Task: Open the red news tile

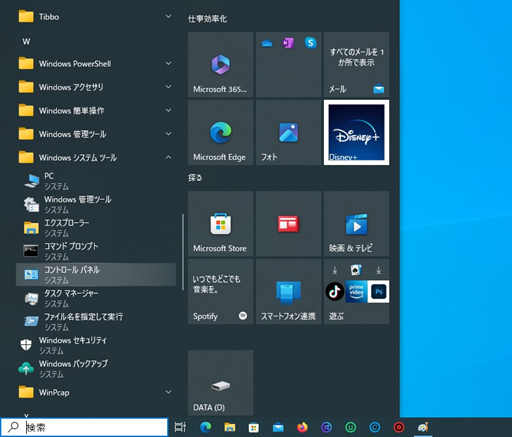Action: pyautogui.click(x=288, y=224)
